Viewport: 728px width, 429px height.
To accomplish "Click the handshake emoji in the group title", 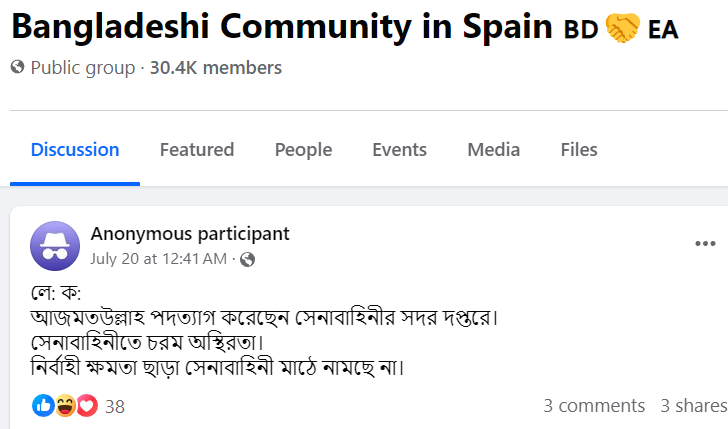I will point(623,28).
